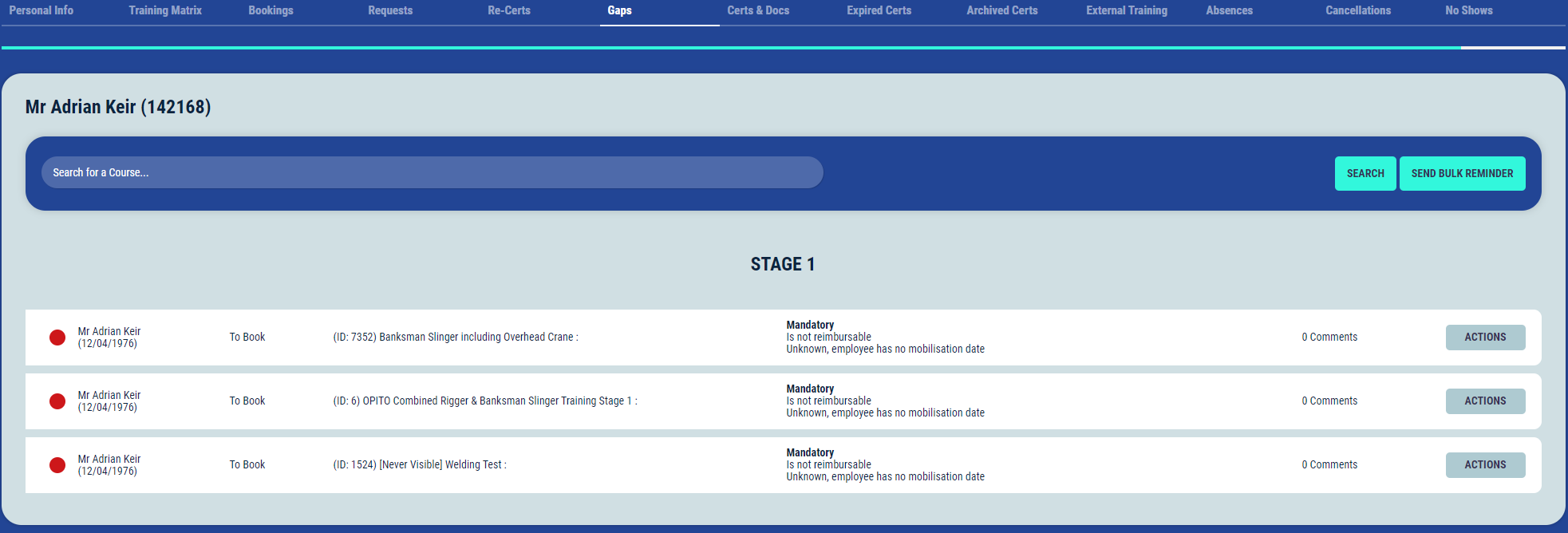Click the red status dot for Welding Test row
This screenshot has width=1568, height=533.
point(57,465)
